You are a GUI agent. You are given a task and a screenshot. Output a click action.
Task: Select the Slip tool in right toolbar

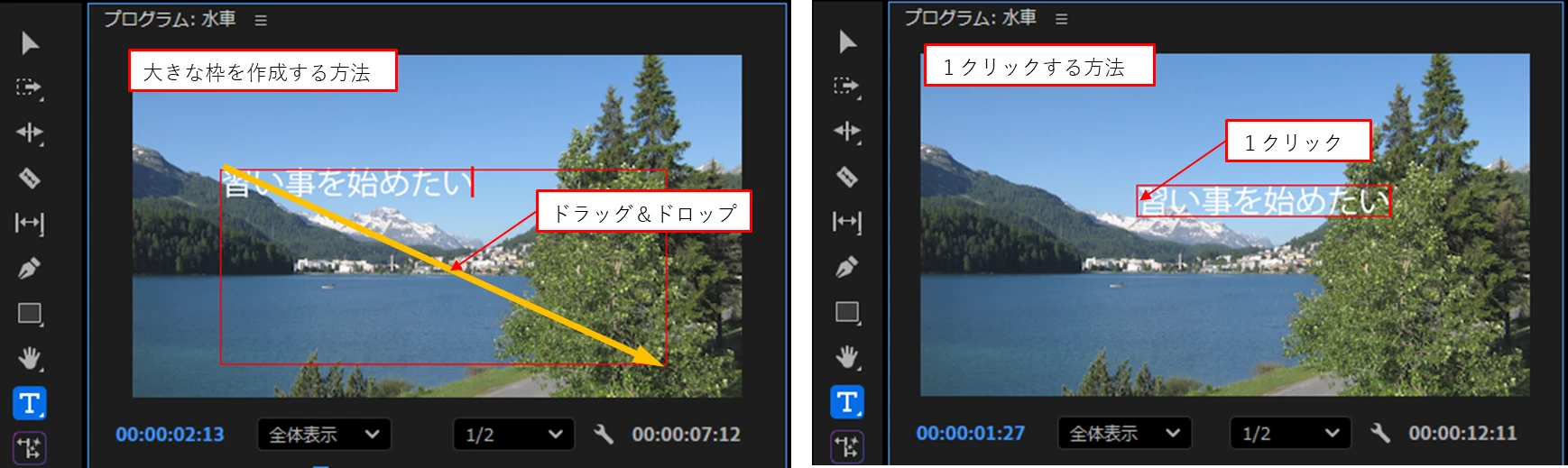coord(847,221)
